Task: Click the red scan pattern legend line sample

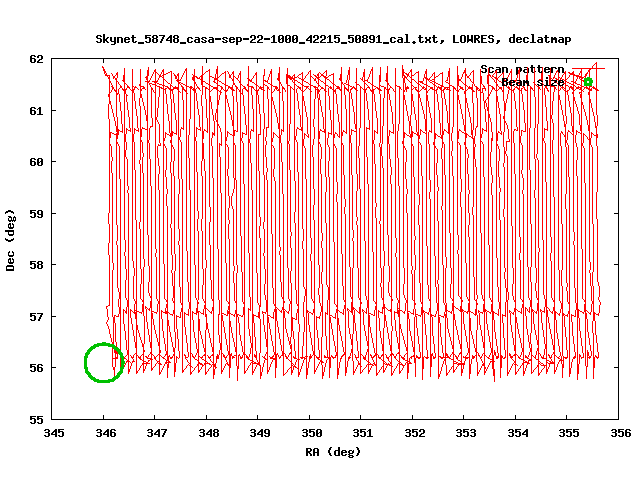Action: (x=588, y=69)
